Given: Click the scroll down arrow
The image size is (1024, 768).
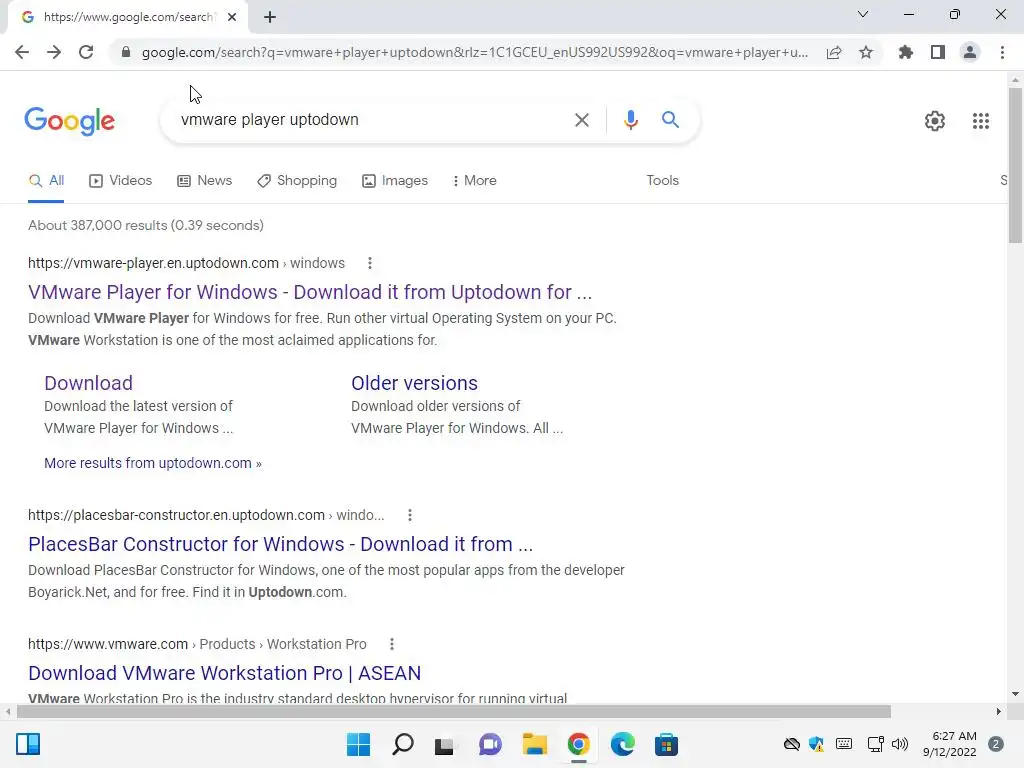Looking at the screenshot, I should point(1015,694).
